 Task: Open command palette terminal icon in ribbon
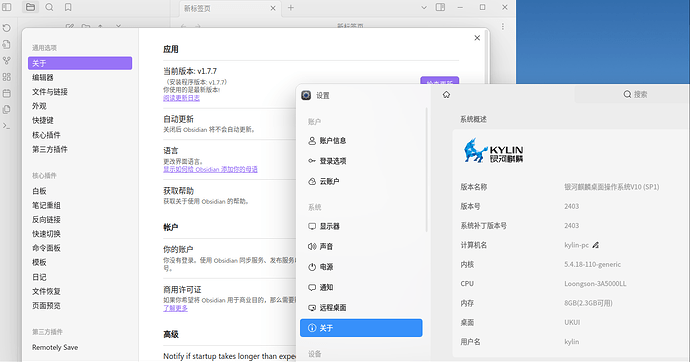7,126
